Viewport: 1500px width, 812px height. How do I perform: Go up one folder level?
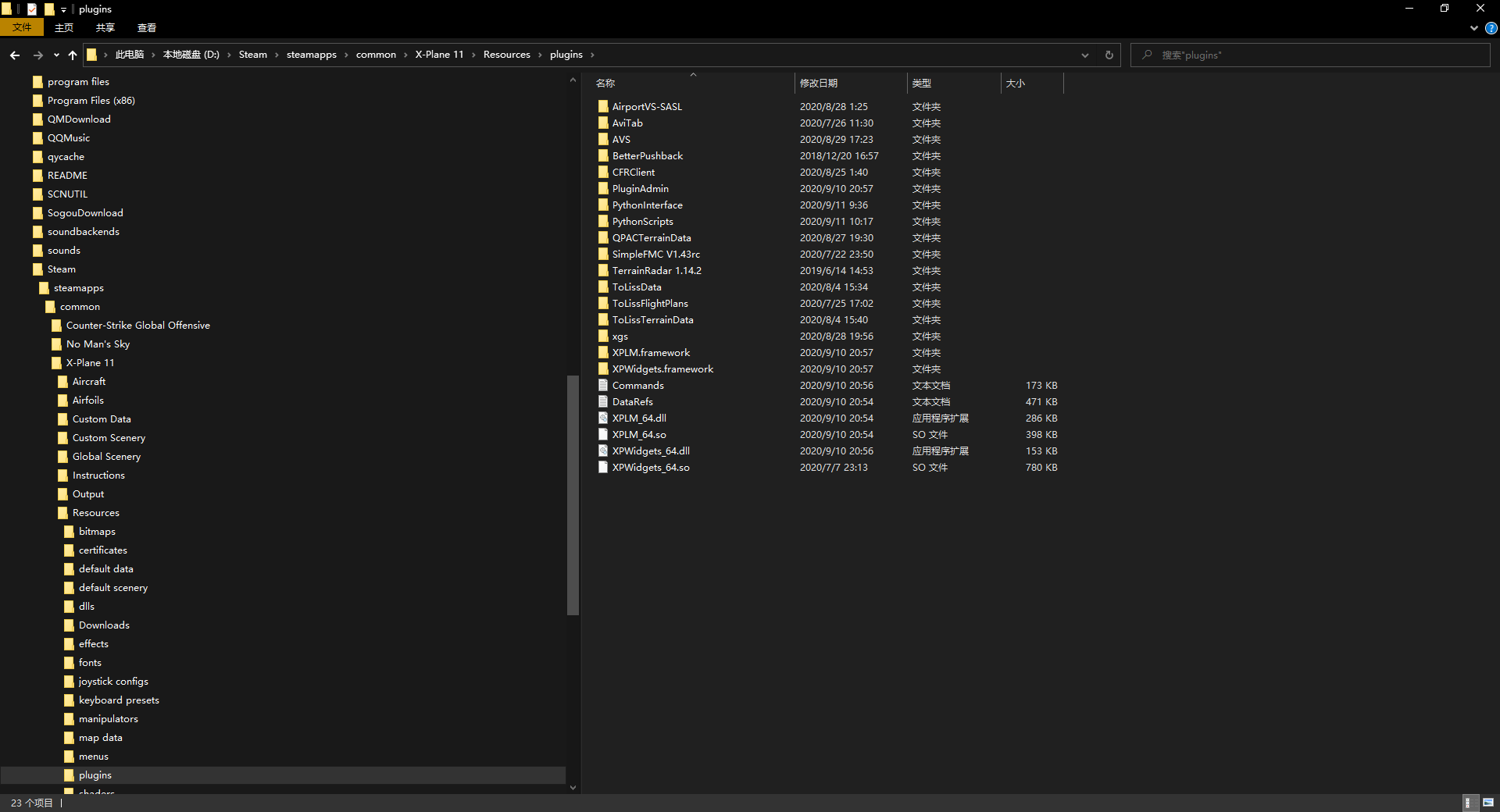73,55
